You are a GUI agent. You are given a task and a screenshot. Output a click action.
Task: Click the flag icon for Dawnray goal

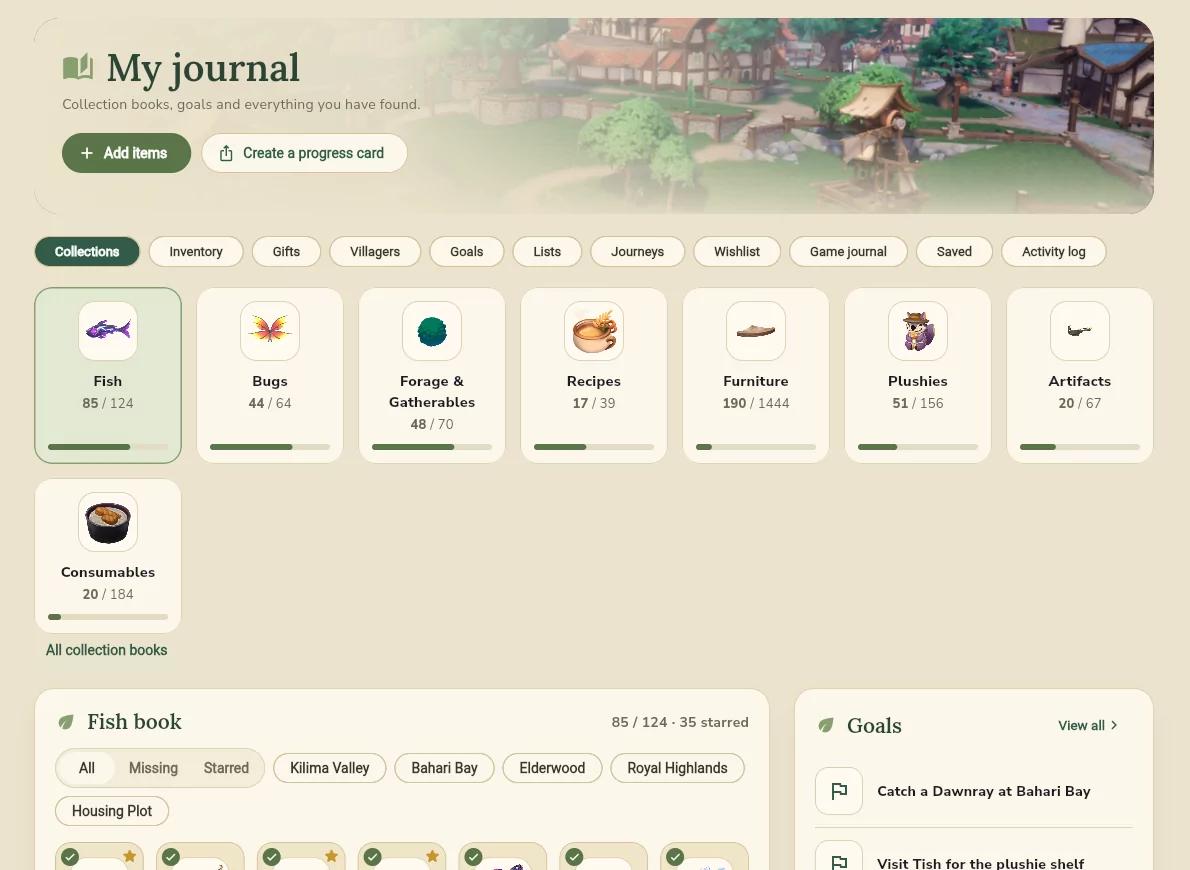point(839,791)
